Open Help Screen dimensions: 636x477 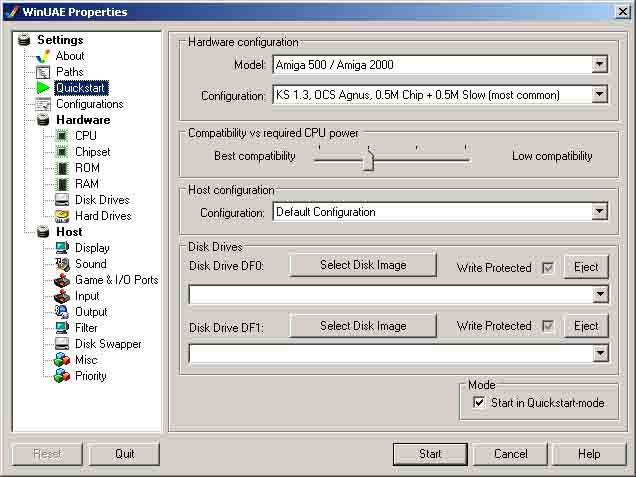[x=589, y=453]
